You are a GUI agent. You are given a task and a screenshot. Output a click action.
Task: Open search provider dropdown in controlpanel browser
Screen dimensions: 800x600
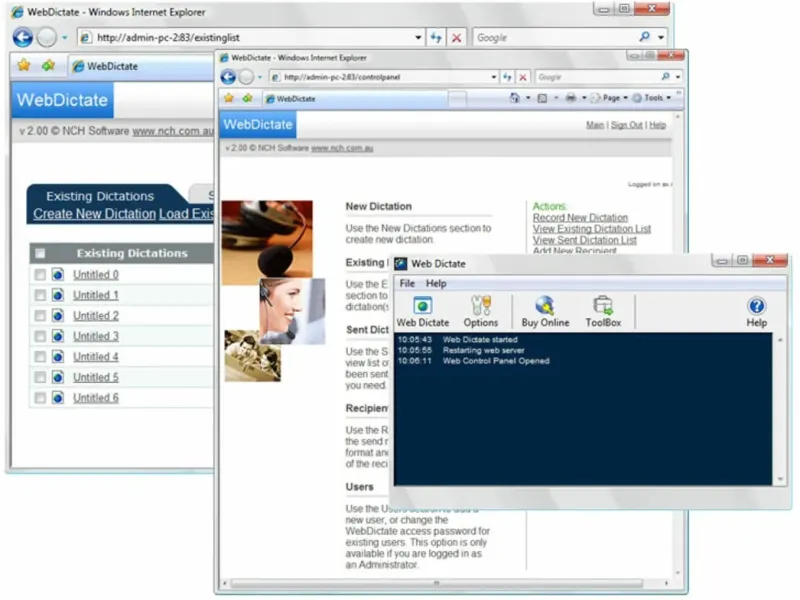pyautogui.click(x=678, y=77)
